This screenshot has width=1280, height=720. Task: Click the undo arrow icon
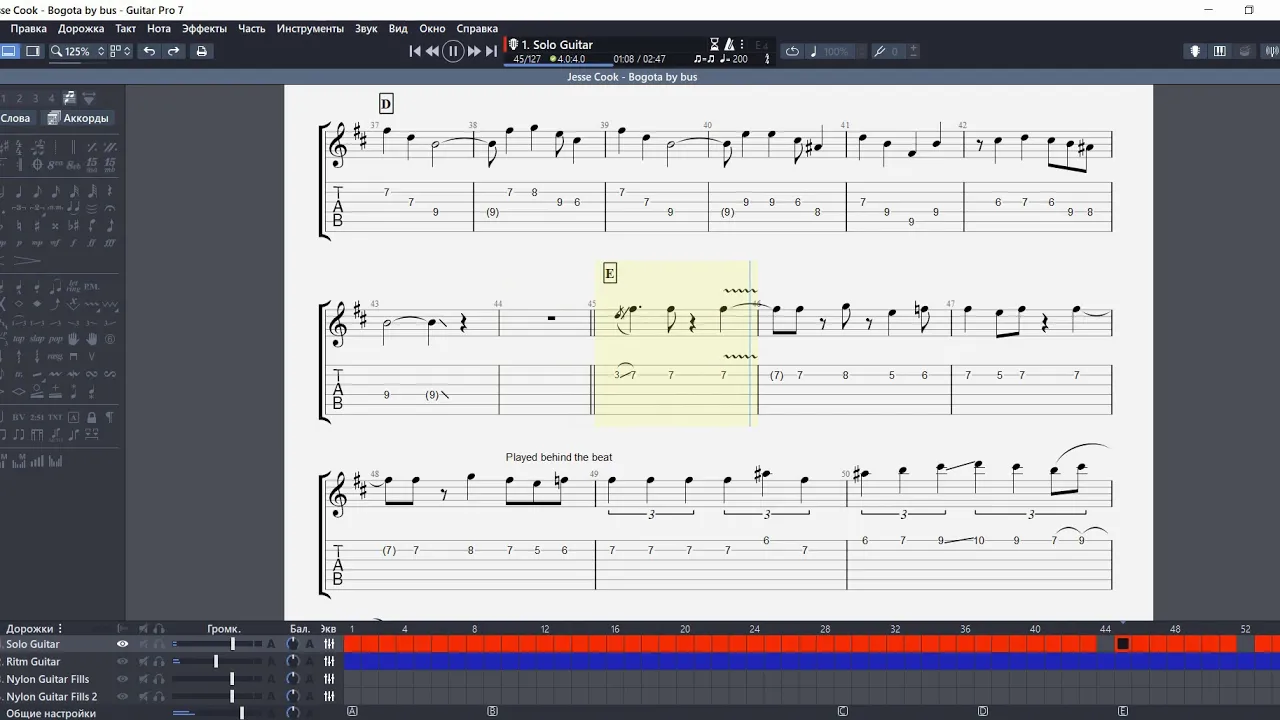pyautogui.click(x=149, y=51)
